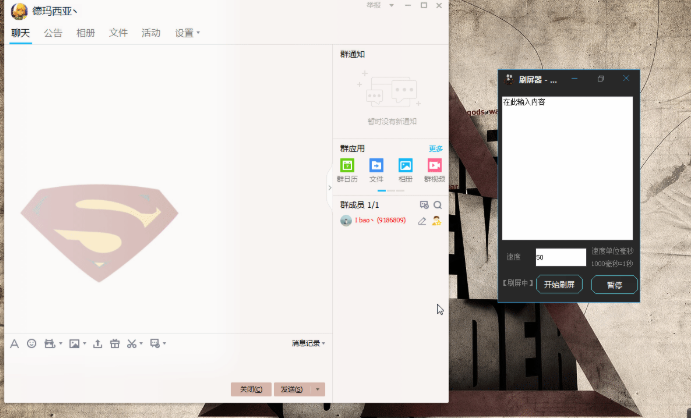Click the 在此输入内容 text area in 刷屏器
695x418 pixels.
(567, 168)
